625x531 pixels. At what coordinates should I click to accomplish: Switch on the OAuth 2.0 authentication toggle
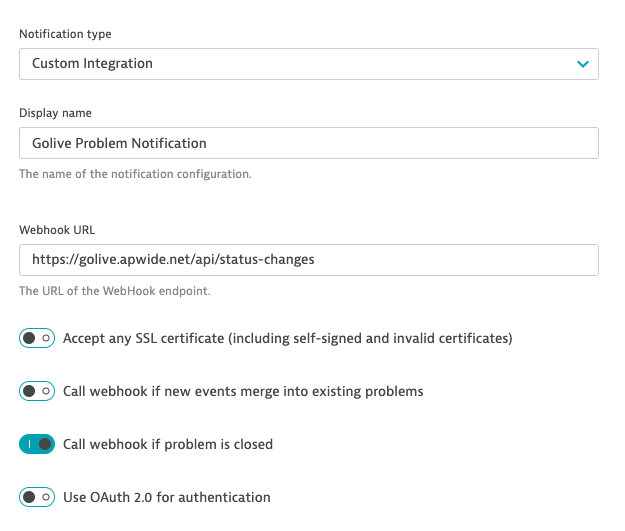pyautogui.click(x=37, y=497)
